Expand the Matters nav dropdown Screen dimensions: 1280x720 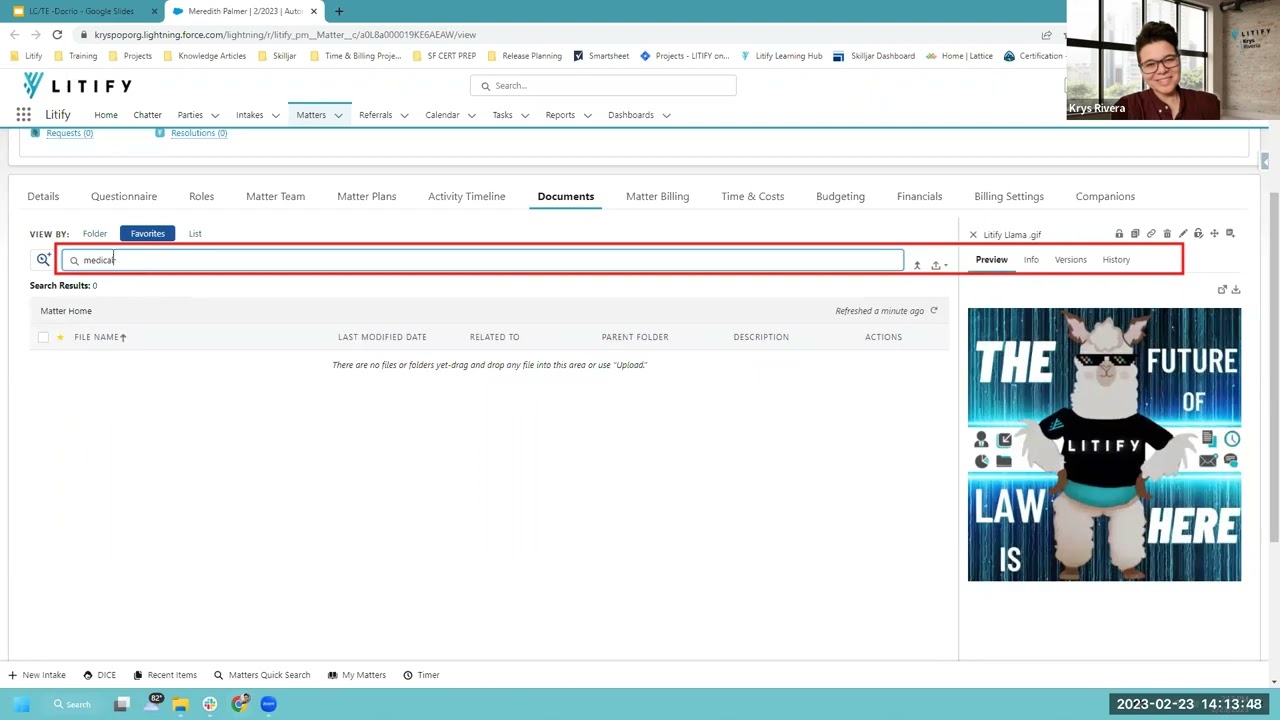[x=338, y=116]
